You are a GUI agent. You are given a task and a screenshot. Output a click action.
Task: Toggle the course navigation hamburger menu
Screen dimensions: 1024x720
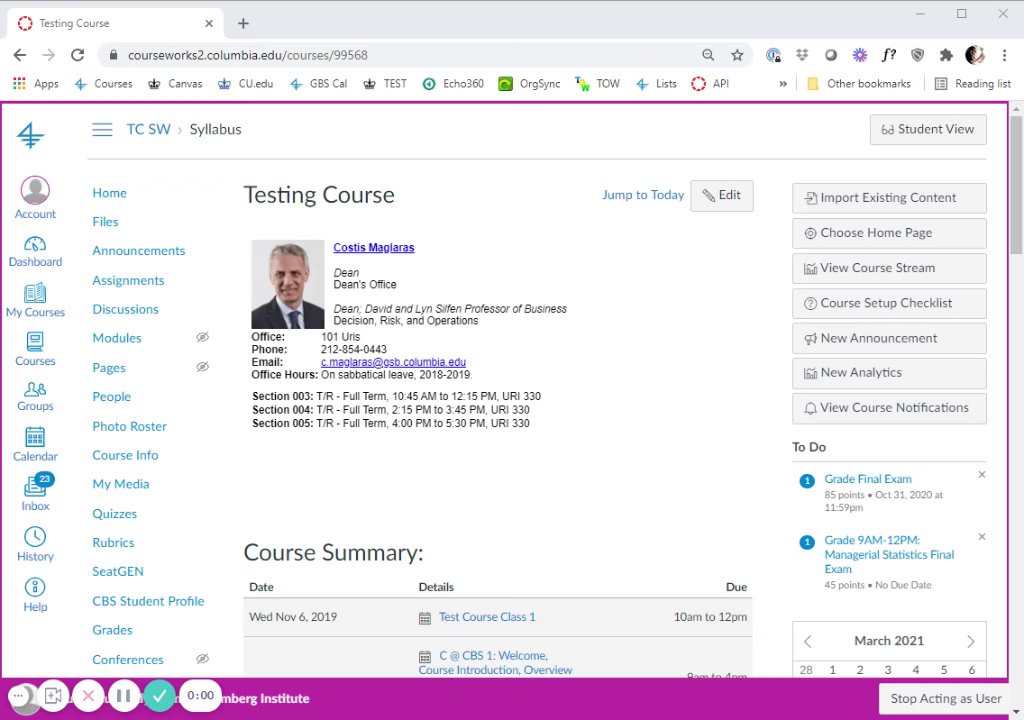102,129
